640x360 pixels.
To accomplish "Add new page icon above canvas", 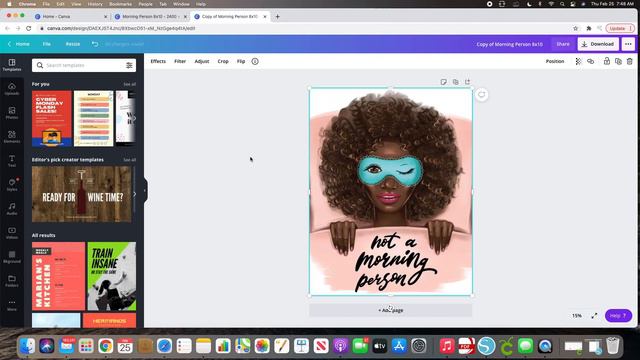I will (467, 82).
